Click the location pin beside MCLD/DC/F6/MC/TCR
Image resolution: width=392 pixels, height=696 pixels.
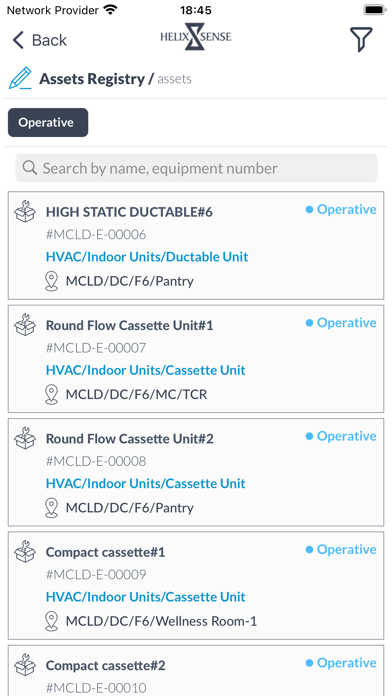(52, 394)
